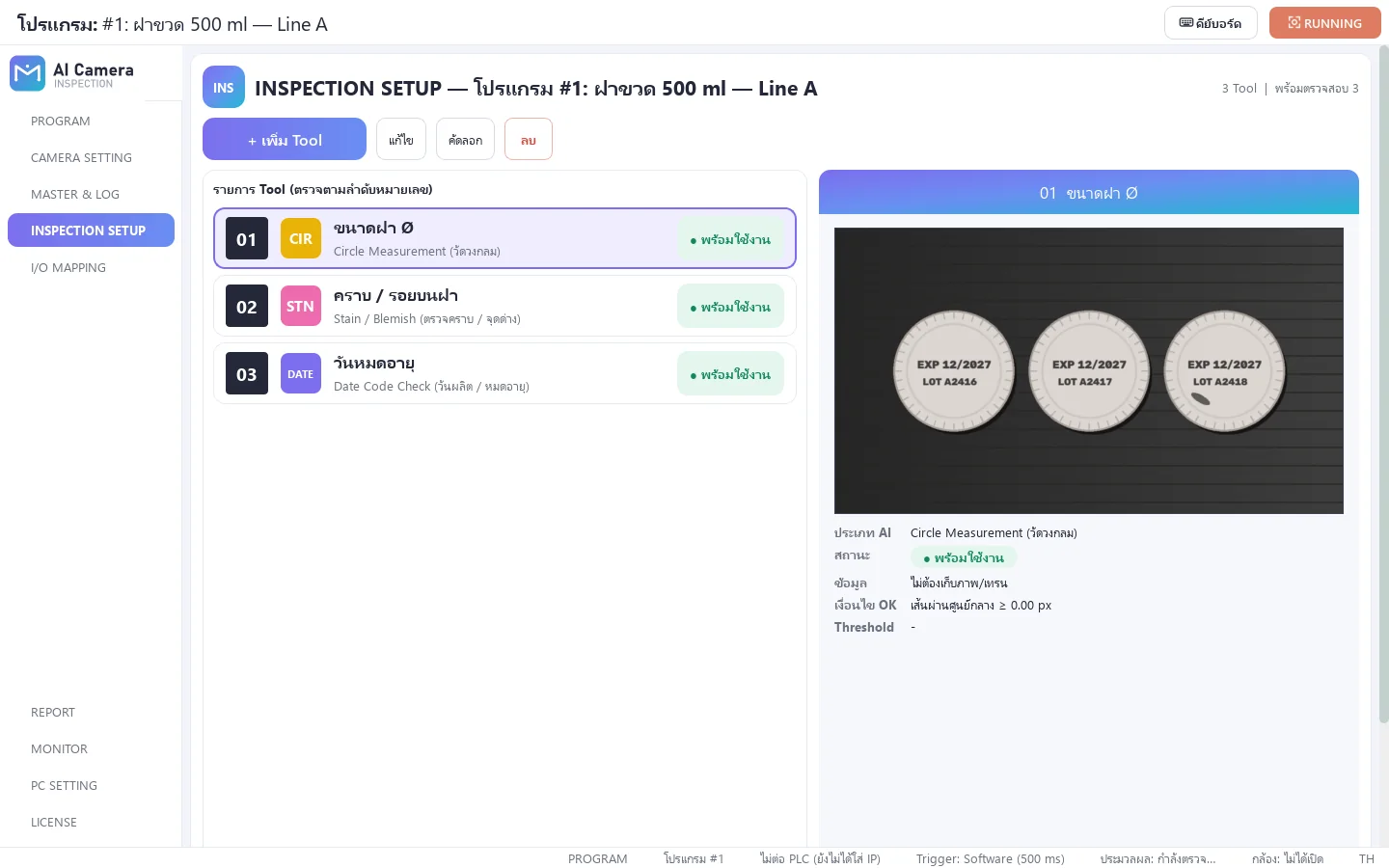
Task: Click พร้อมใช้งาน status on tool 01 row
Action: [x=730, y=239]
